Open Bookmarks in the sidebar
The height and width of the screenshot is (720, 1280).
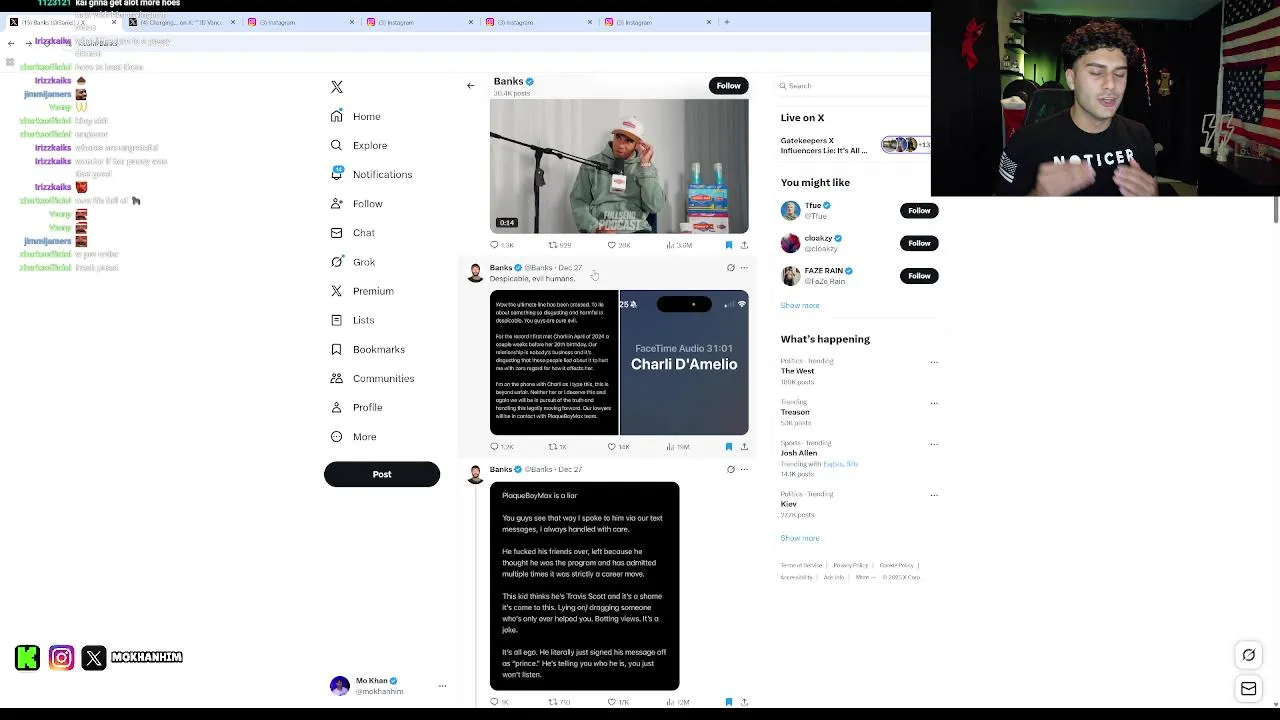point(367,349)
